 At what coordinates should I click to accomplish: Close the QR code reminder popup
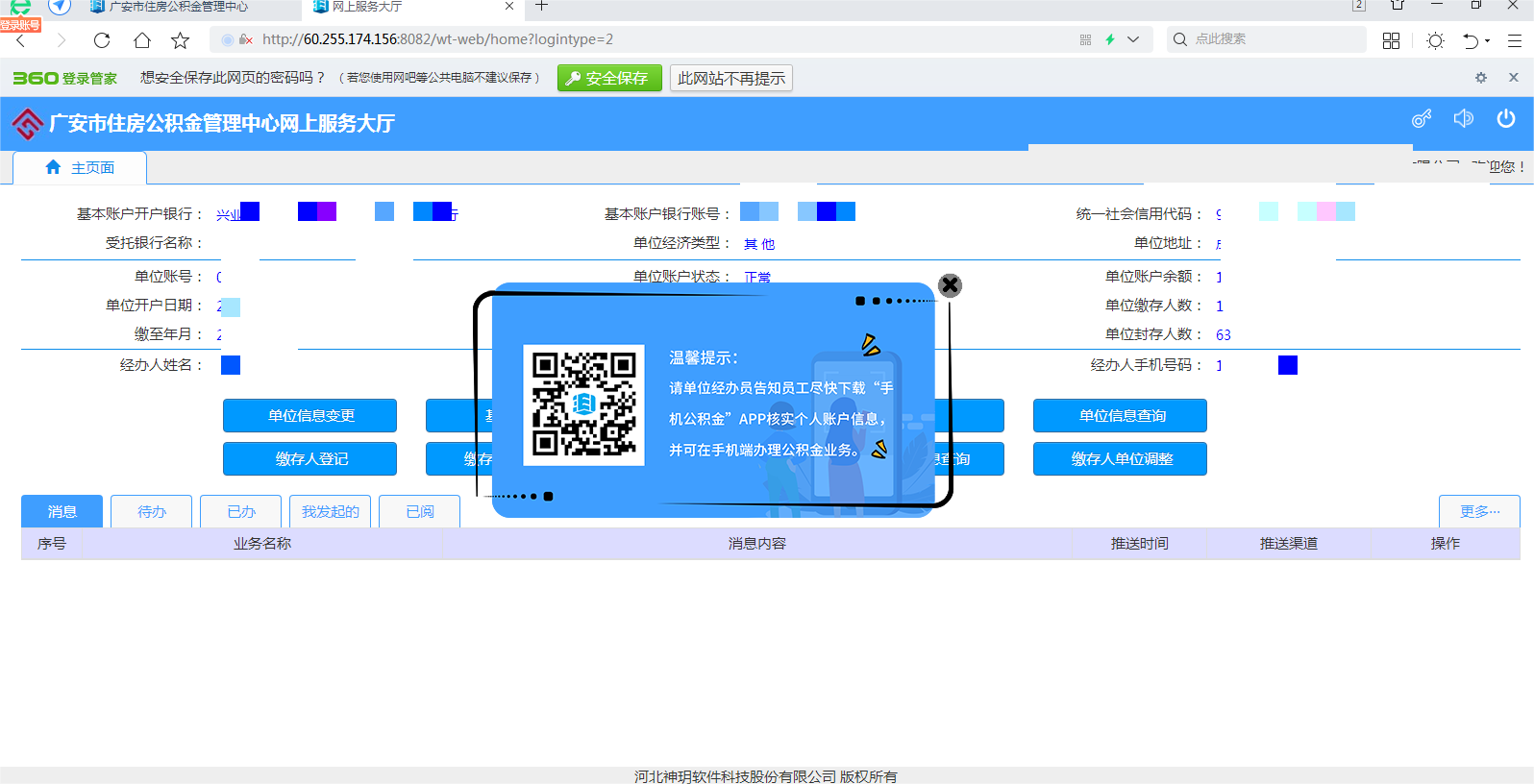click(950, 285)
